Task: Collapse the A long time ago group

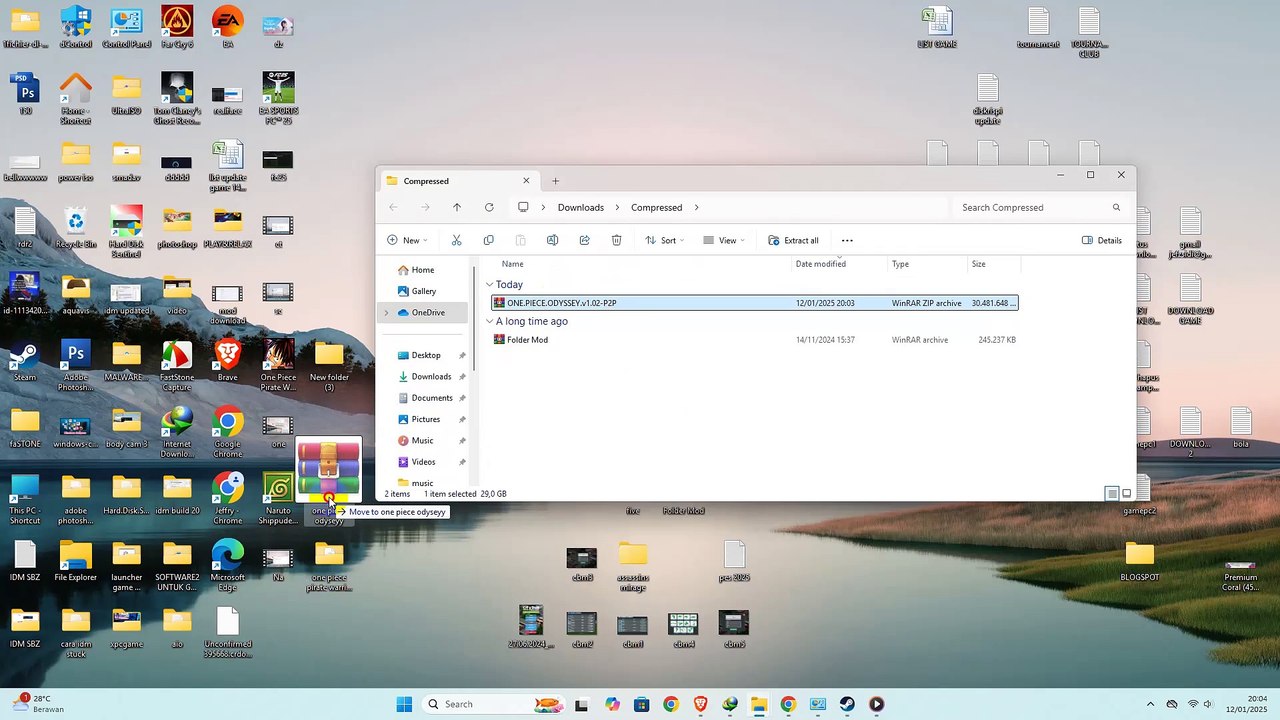Action: point(489,321)
